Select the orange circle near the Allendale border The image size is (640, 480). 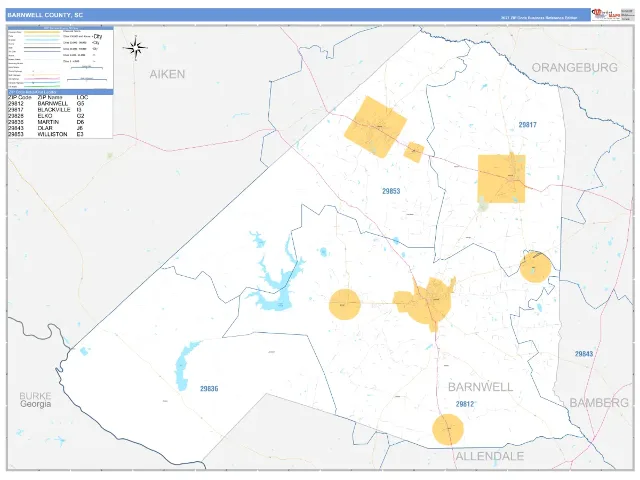[448, 429]
